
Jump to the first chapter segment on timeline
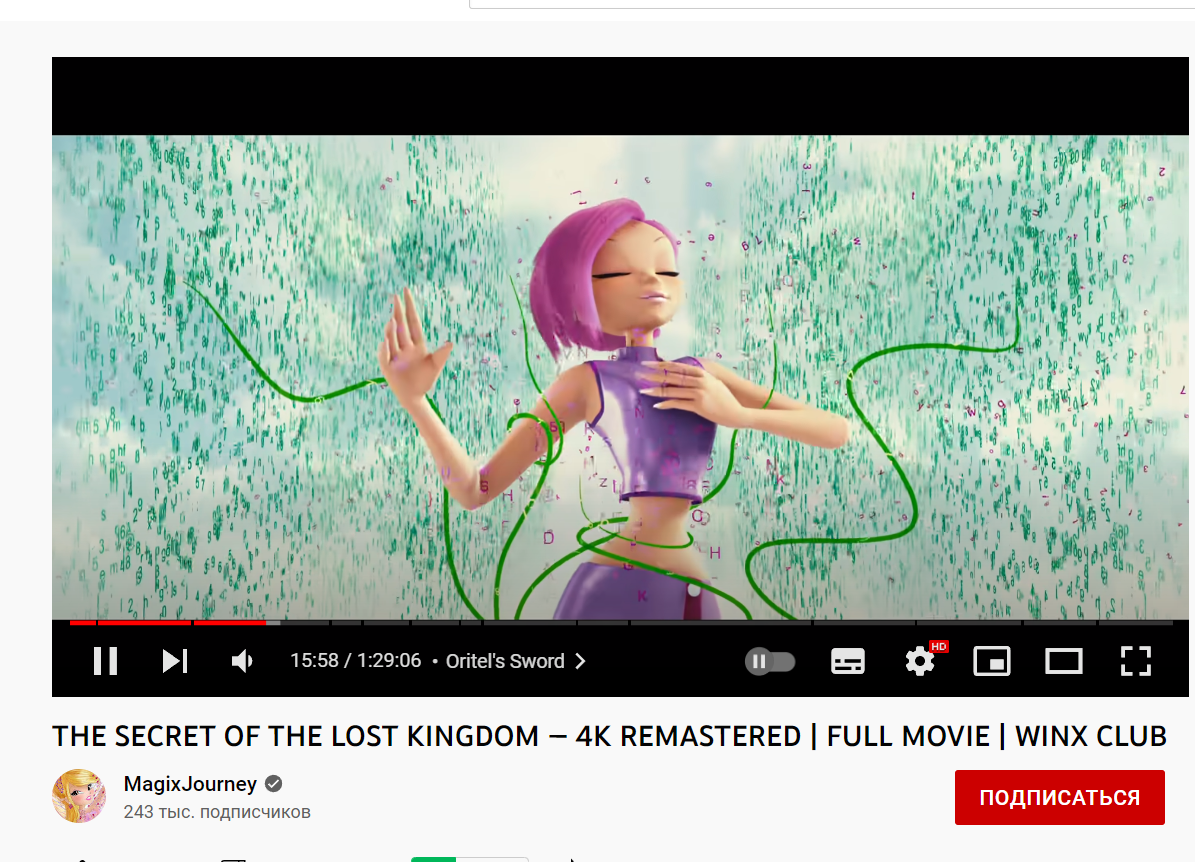82,623
